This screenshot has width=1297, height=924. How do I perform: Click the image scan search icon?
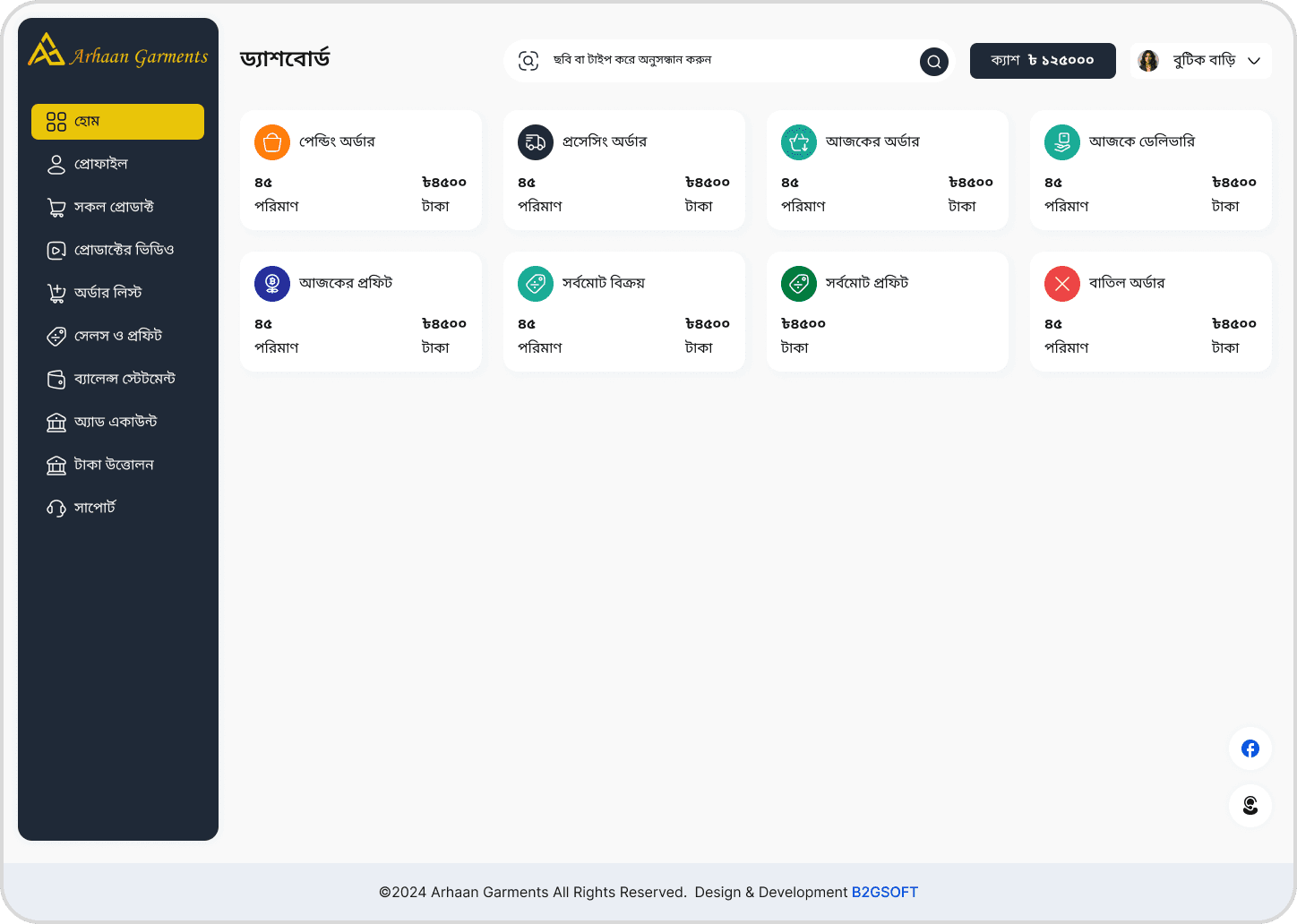(x=528, y=61)
